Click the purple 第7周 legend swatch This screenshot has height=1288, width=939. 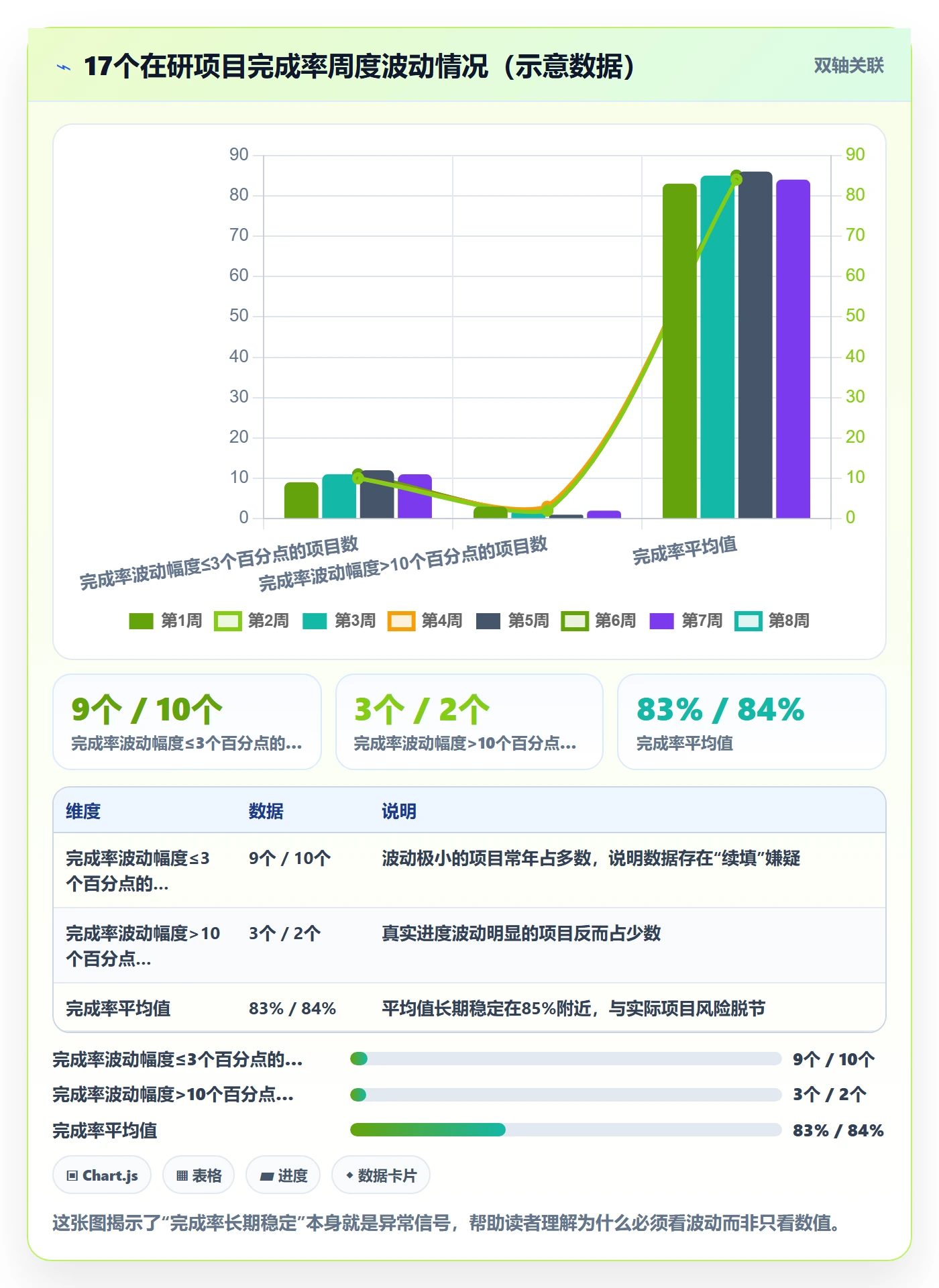(661, 621)
